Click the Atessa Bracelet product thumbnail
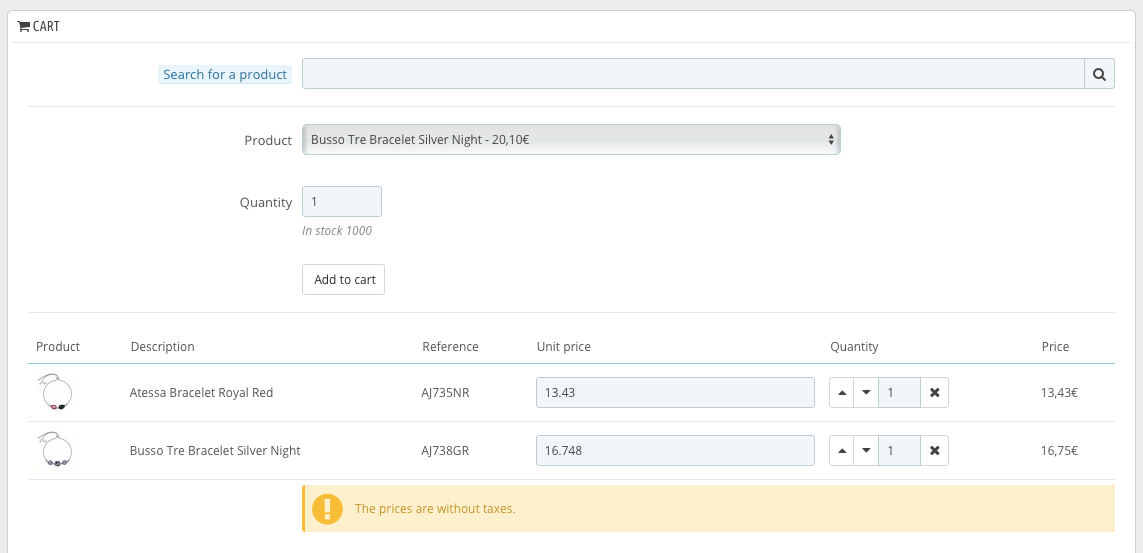 click(x=55, y=393)
